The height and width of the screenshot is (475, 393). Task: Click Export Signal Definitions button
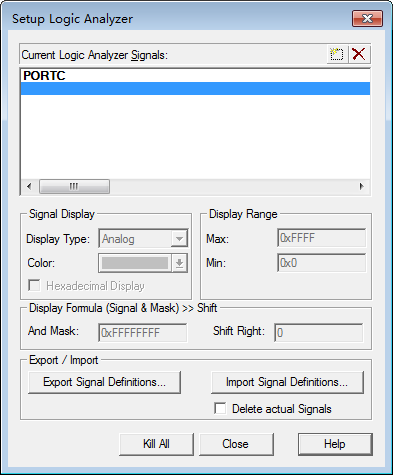tap(105, 382)
